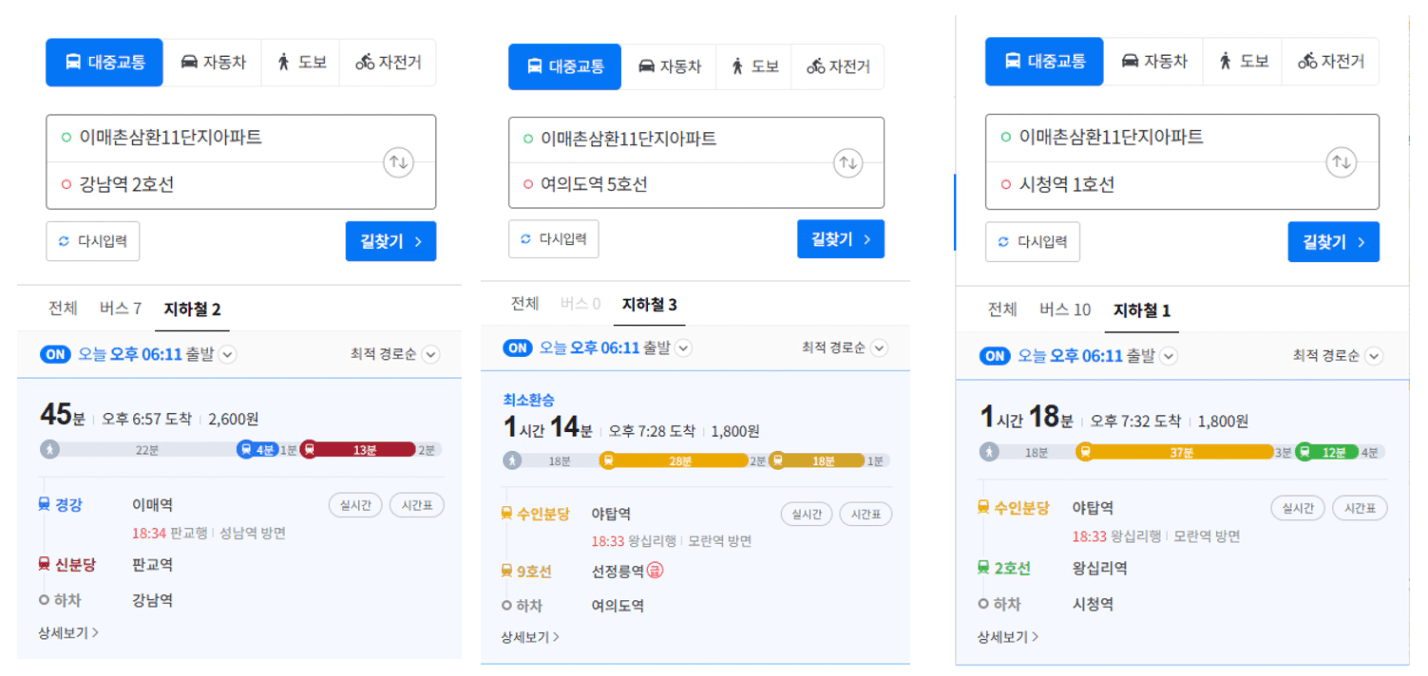Click 길찾기 button in 여의도역 panel
Viewport: 1428px width, 676px height.
tap(841, 239)
